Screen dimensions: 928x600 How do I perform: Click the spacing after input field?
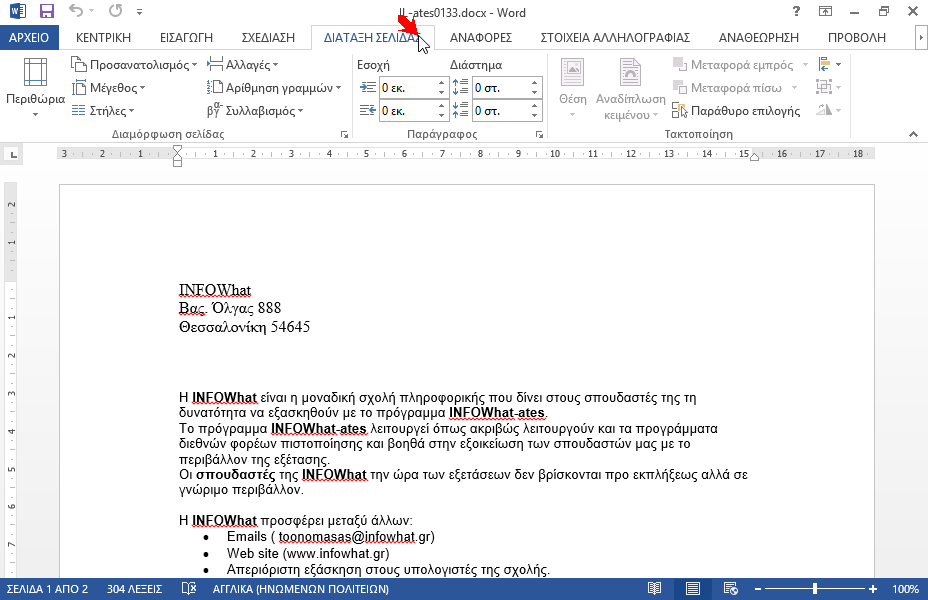pos(501,111)
